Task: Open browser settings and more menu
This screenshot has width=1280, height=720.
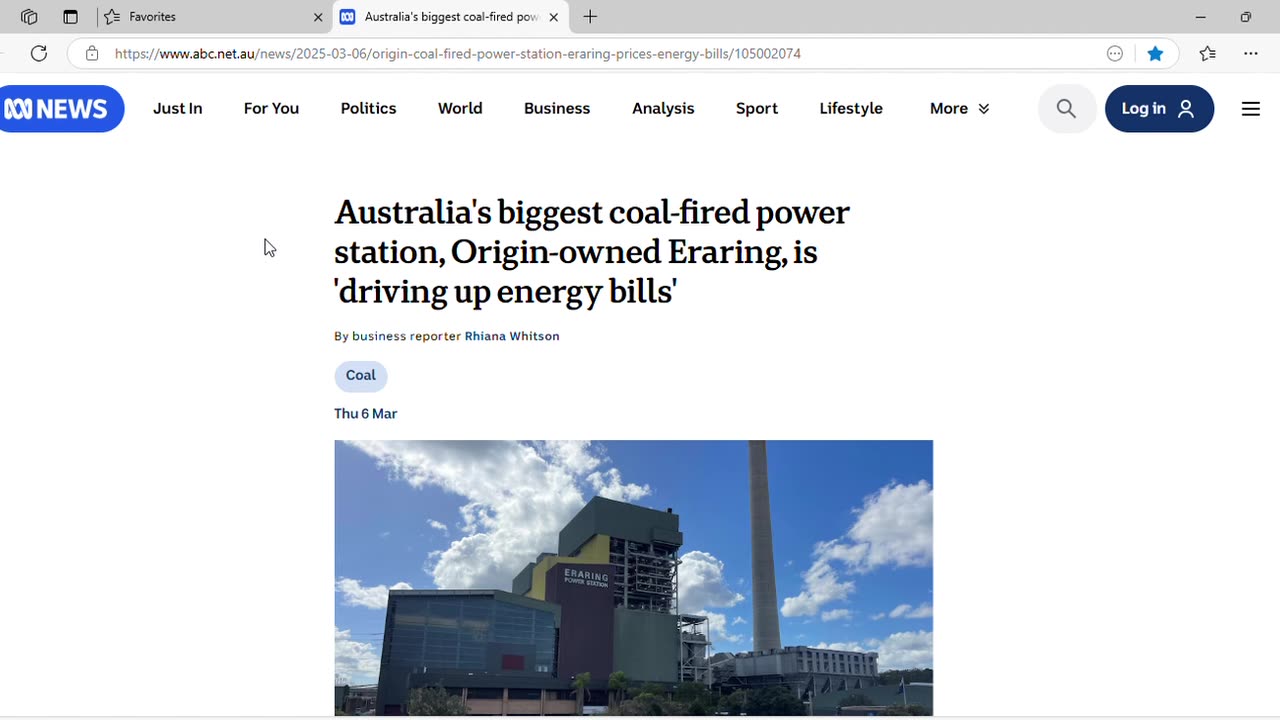Action: [1251, 54]
